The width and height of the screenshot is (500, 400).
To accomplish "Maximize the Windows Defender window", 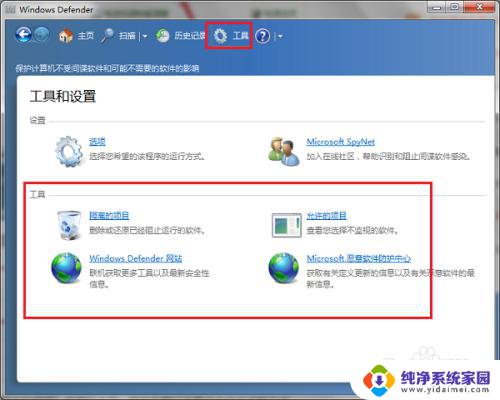I will [455, 7].
